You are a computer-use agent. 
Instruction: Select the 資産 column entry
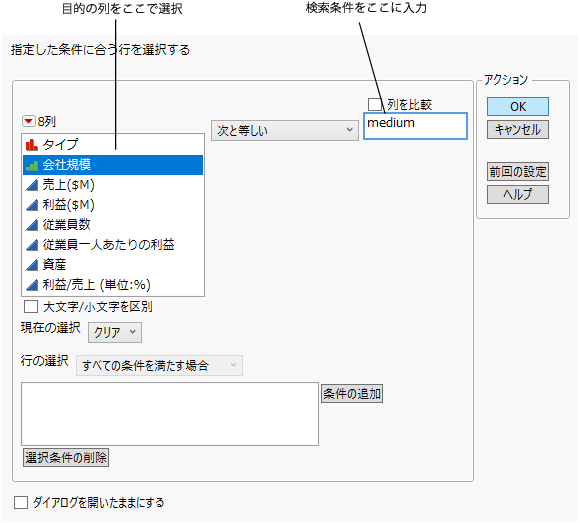[x=113, y=265]
